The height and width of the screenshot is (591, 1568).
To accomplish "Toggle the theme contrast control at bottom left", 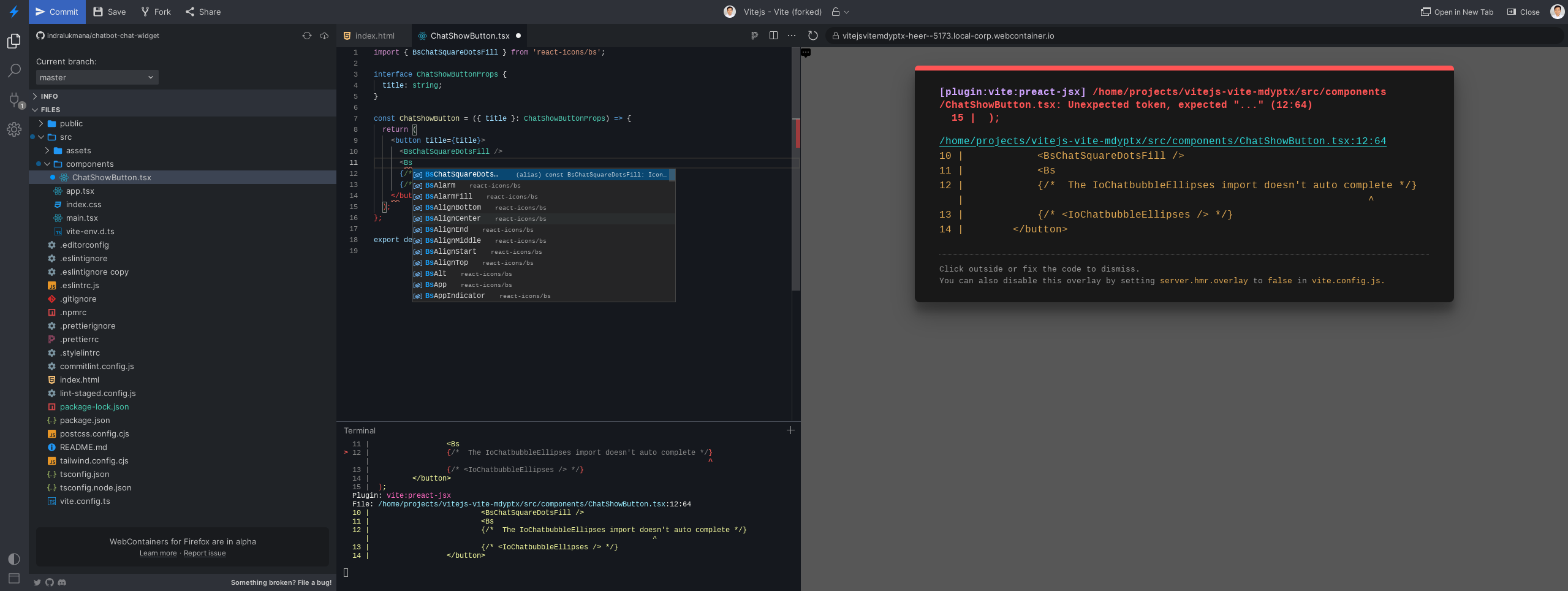I will 13,559.
